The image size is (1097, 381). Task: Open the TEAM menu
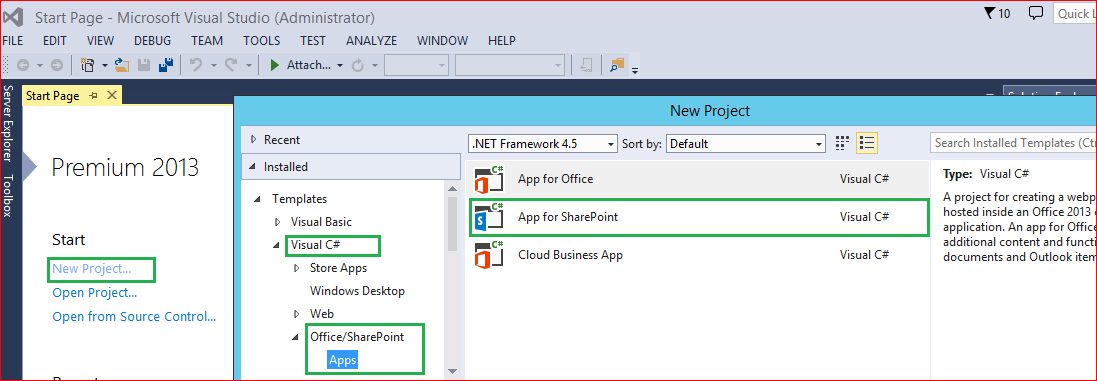(x=207, y=41)
